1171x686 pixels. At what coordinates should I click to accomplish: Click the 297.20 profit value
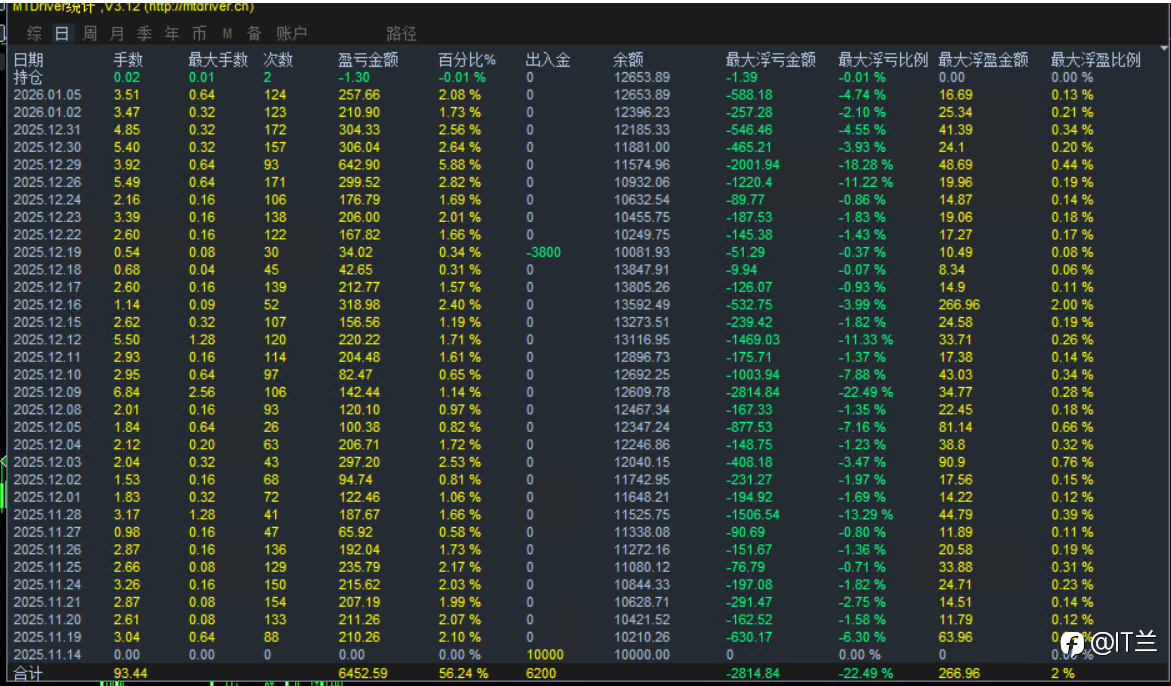(x=359, y=462)
